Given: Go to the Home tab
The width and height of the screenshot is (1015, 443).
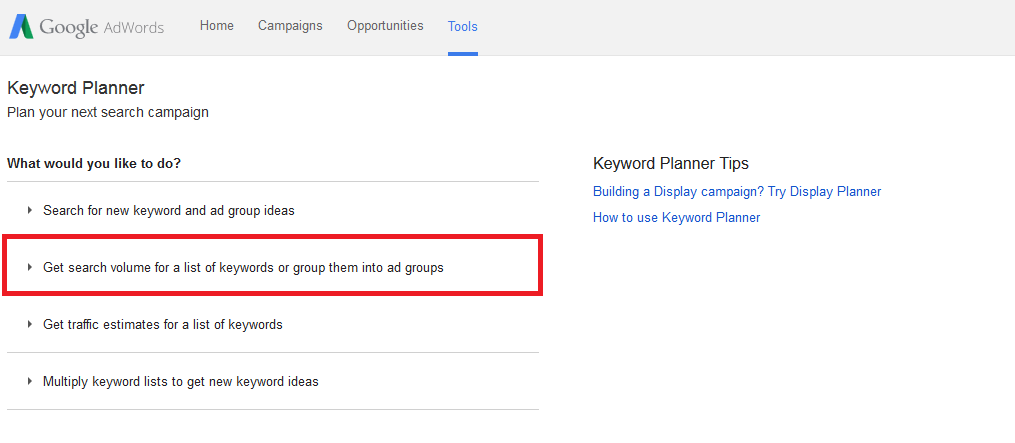Looking at the screenshot, I should (216, 26).
